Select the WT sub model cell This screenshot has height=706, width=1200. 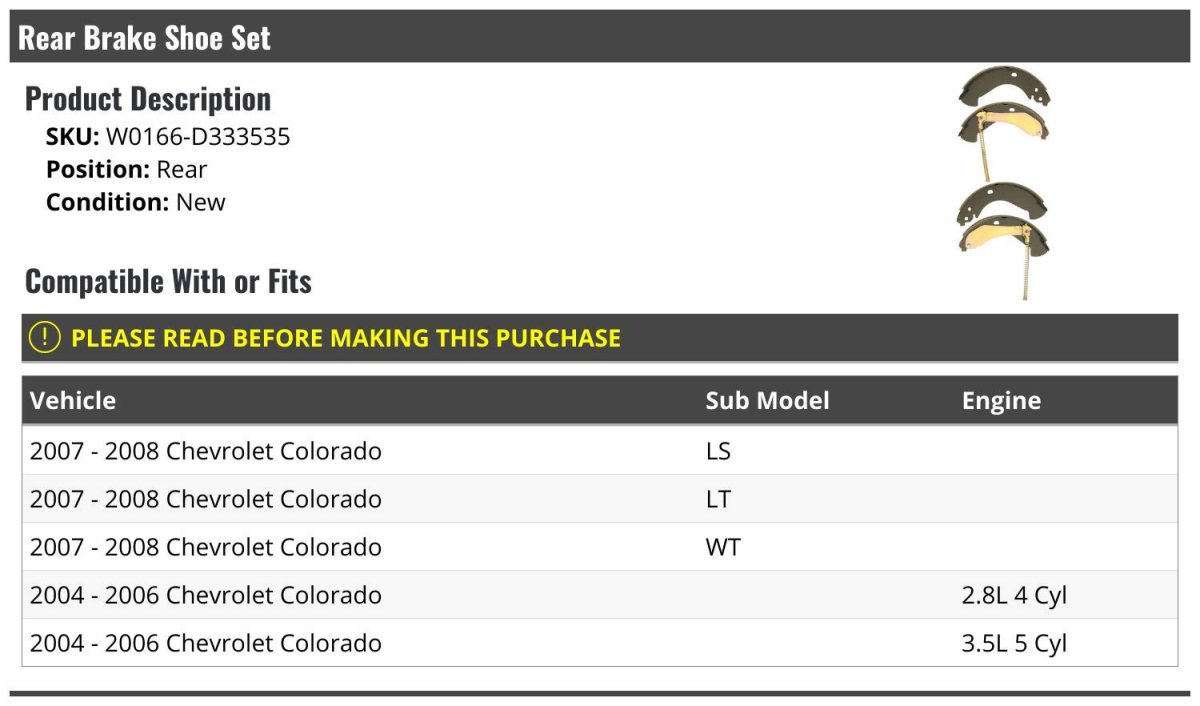point(723,547)
